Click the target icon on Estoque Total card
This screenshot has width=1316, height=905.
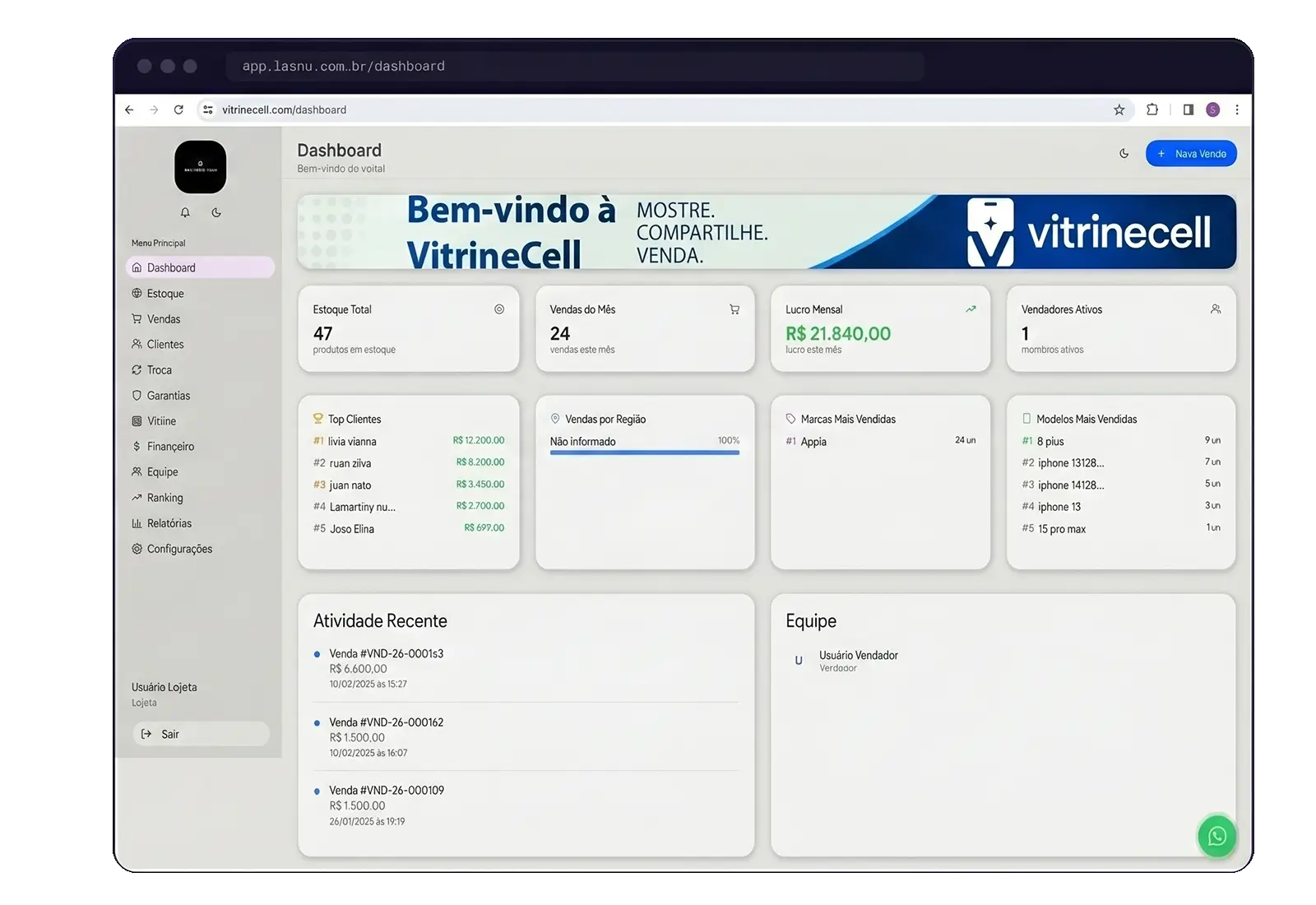(x=499, y=309)
